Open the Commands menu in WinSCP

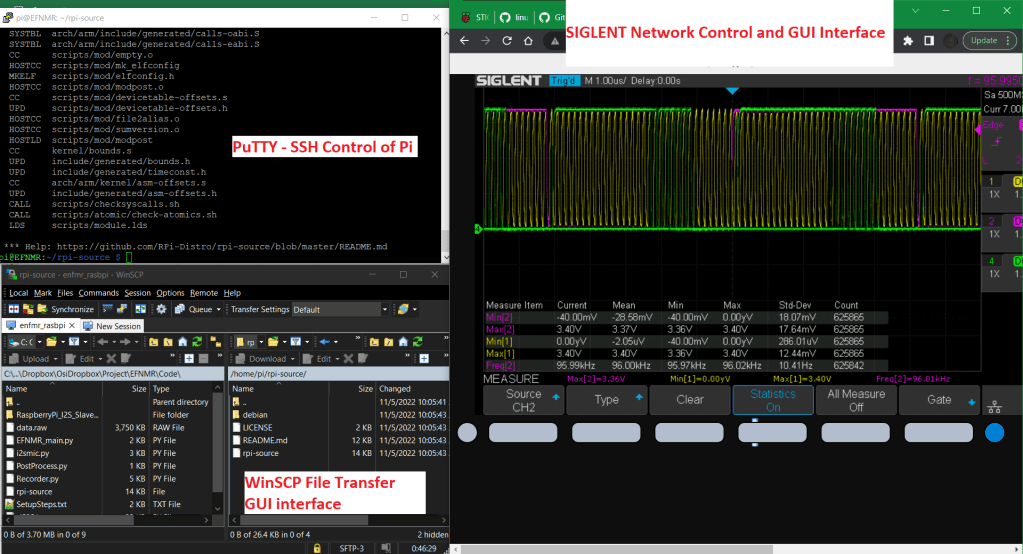98,293
